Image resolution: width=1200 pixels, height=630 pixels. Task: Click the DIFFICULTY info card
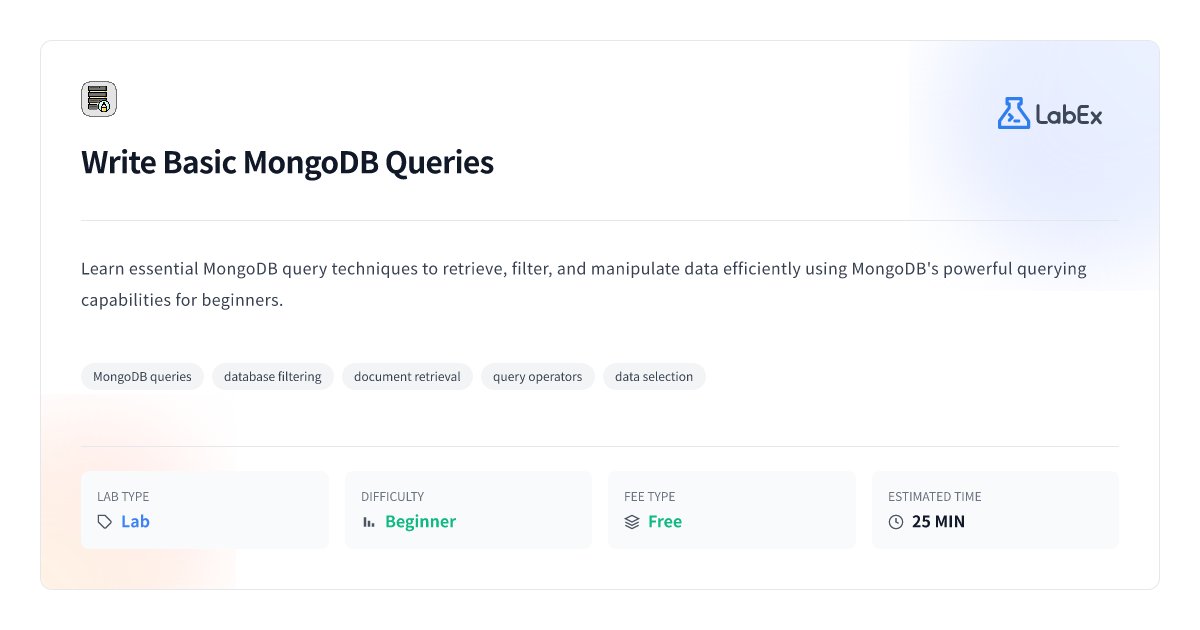pos(468,509)
